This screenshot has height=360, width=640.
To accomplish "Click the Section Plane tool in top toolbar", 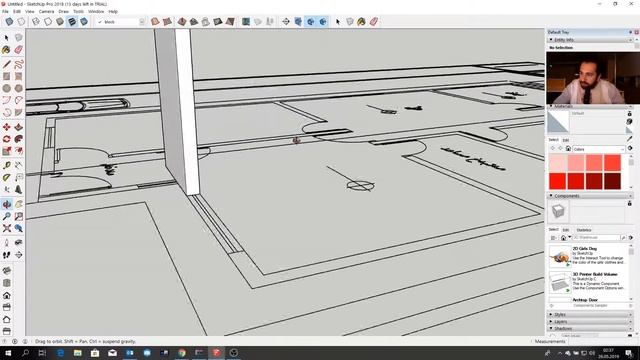I will point(286,22).
